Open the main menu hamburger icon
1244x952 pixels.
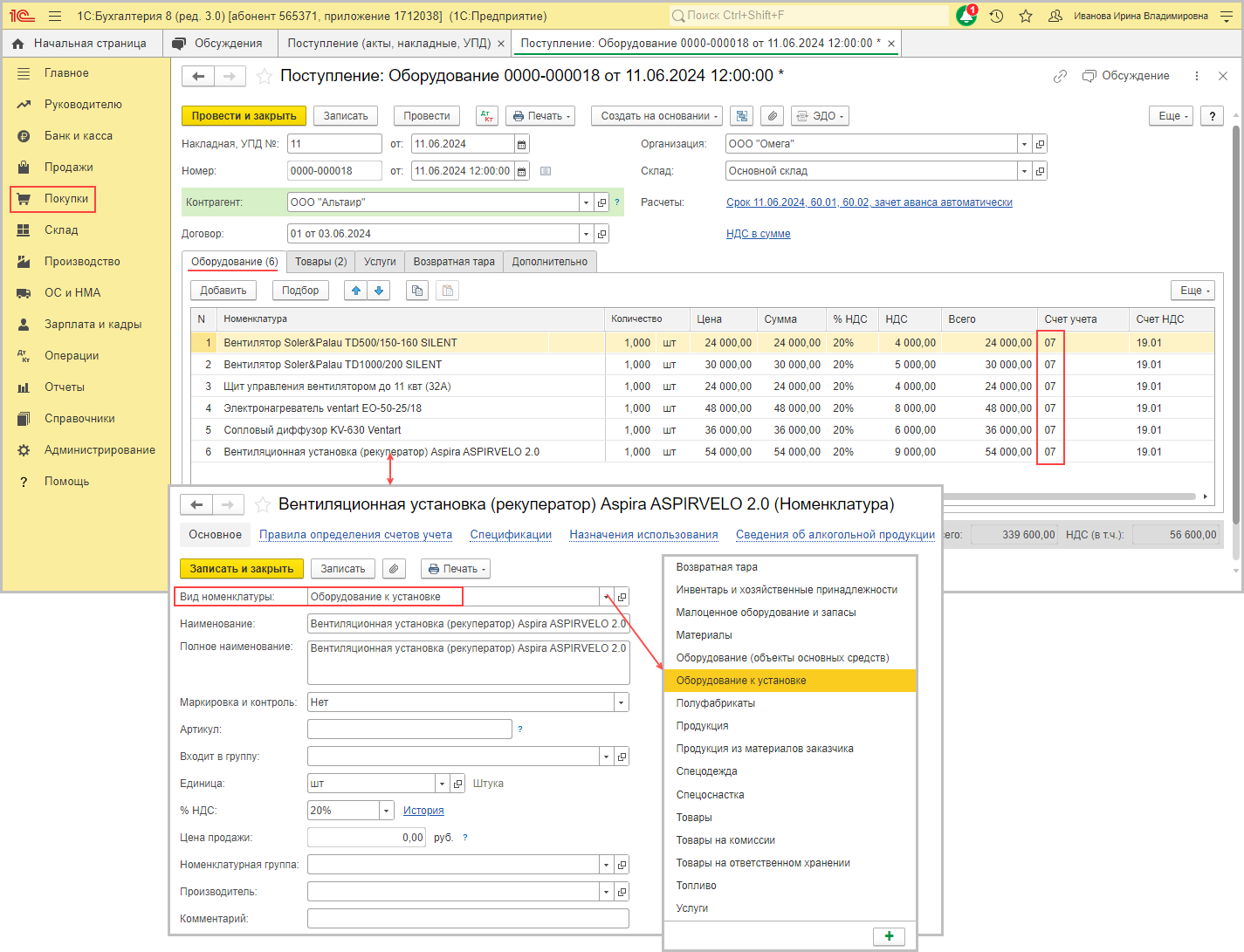pyautogui.click(x=55, y=16)
